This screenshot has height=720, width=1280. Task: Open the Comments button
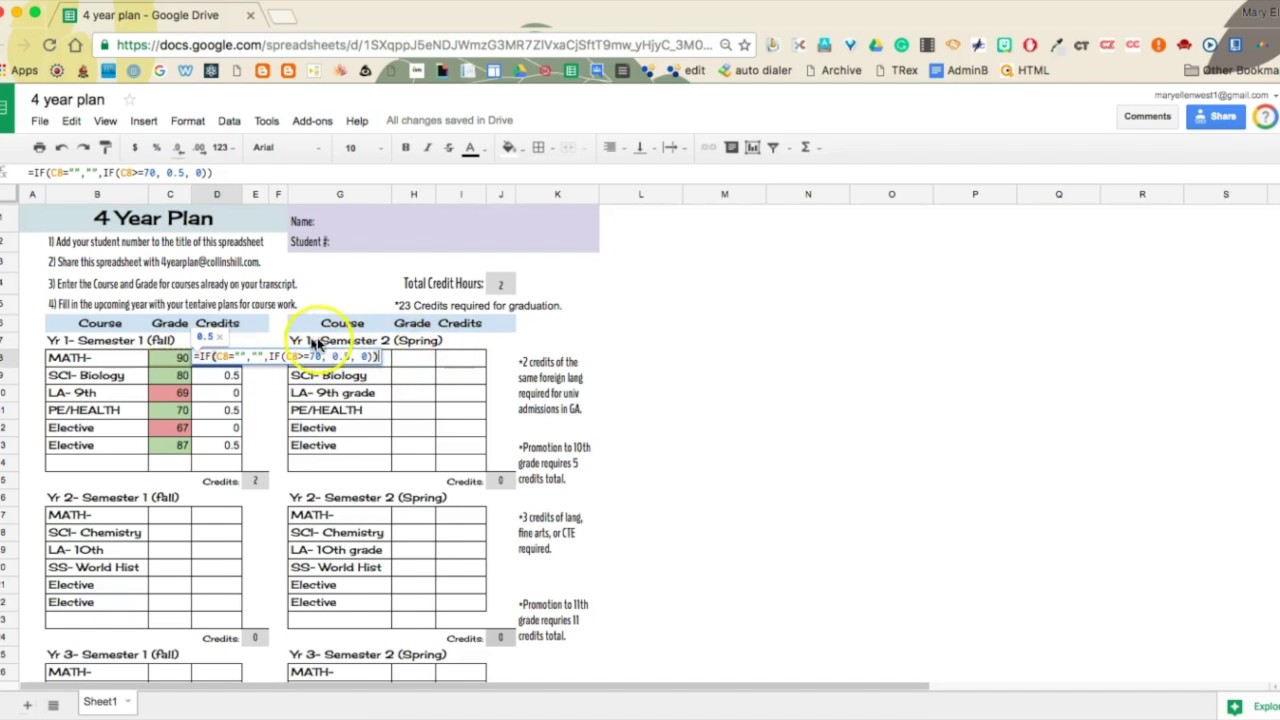pos(1147,117)
